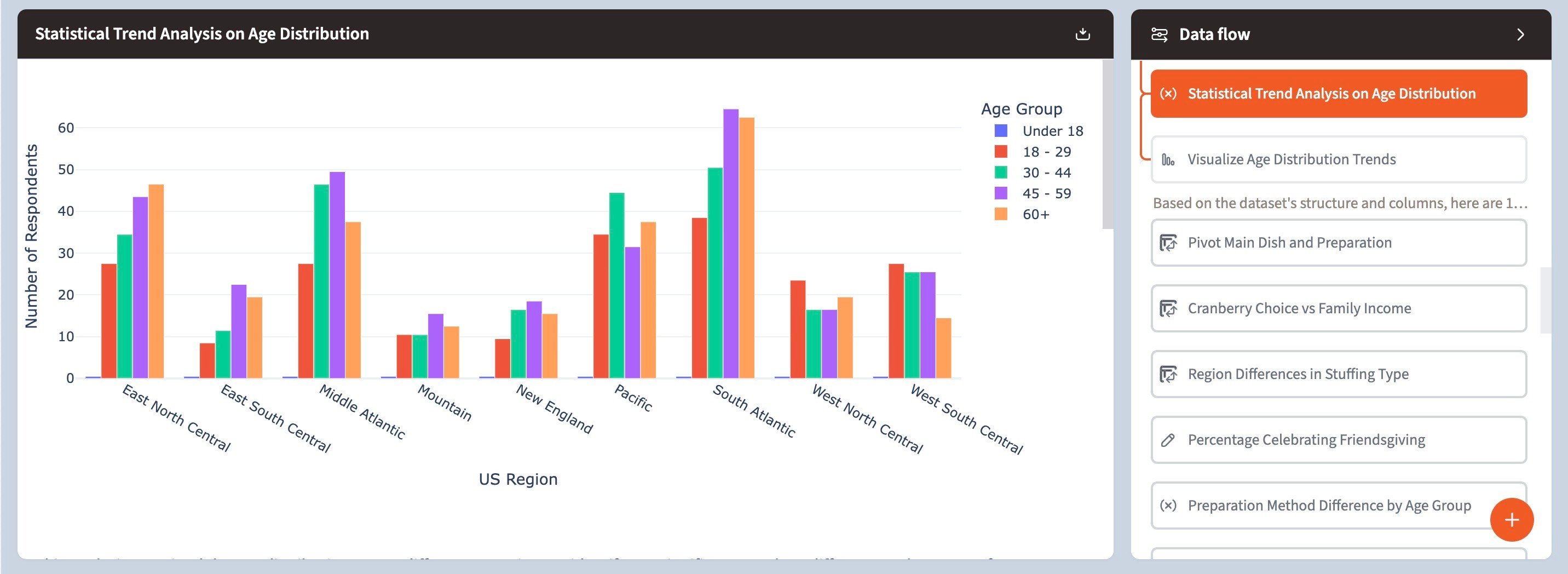Click the Age Group legend title

pos(1022,109)
